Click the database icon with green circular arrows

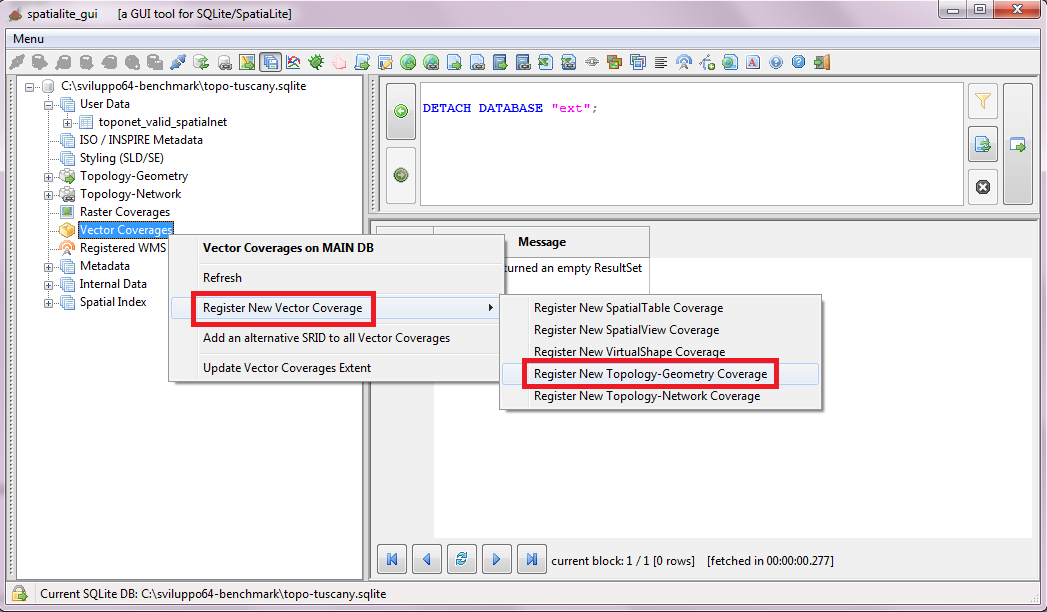pyautogui.click(x=201, y=63)
